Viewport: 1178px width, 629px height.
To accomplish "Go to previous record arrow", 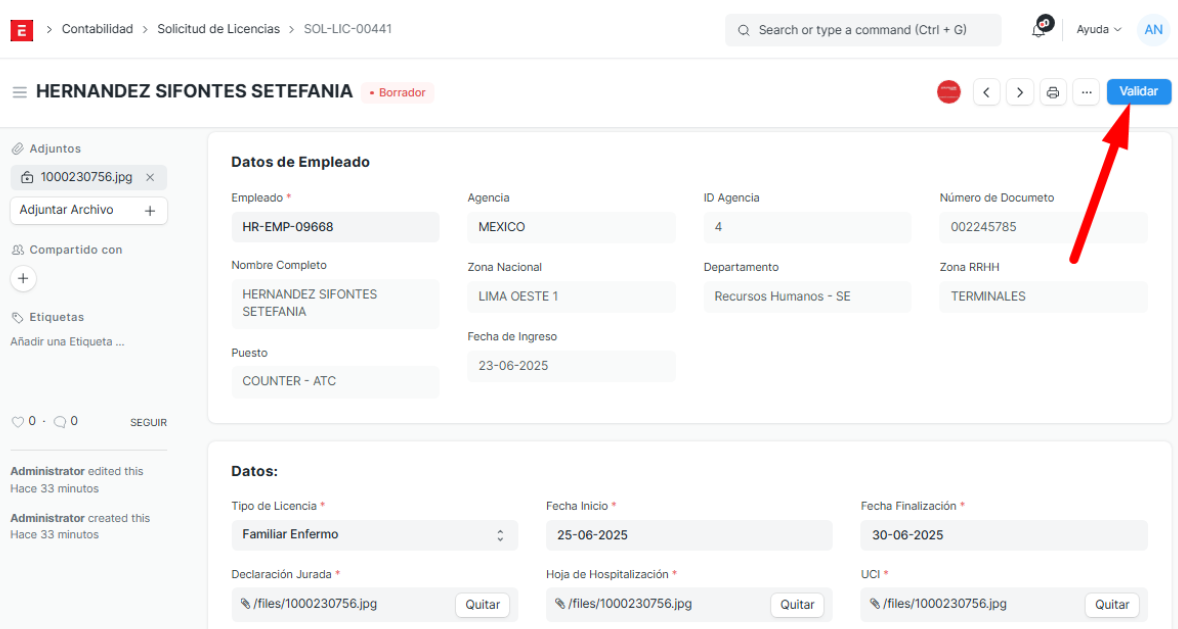I will [x=986, y=92].
